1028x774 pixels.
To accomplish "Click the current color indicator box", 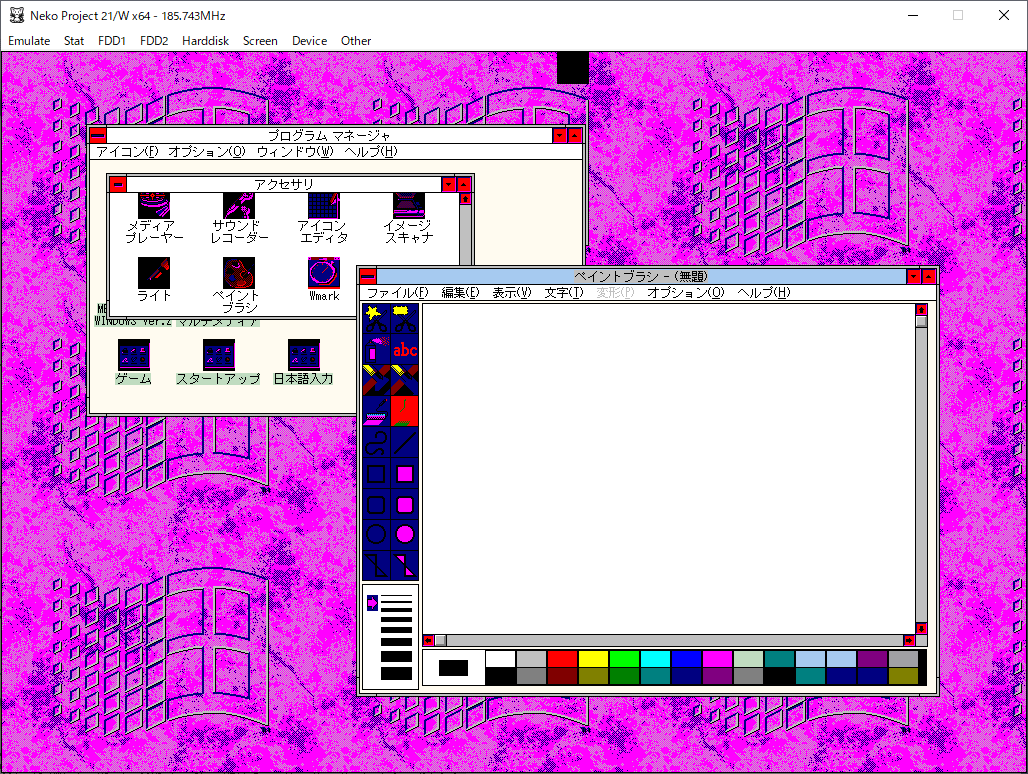I will pos(453,668).
